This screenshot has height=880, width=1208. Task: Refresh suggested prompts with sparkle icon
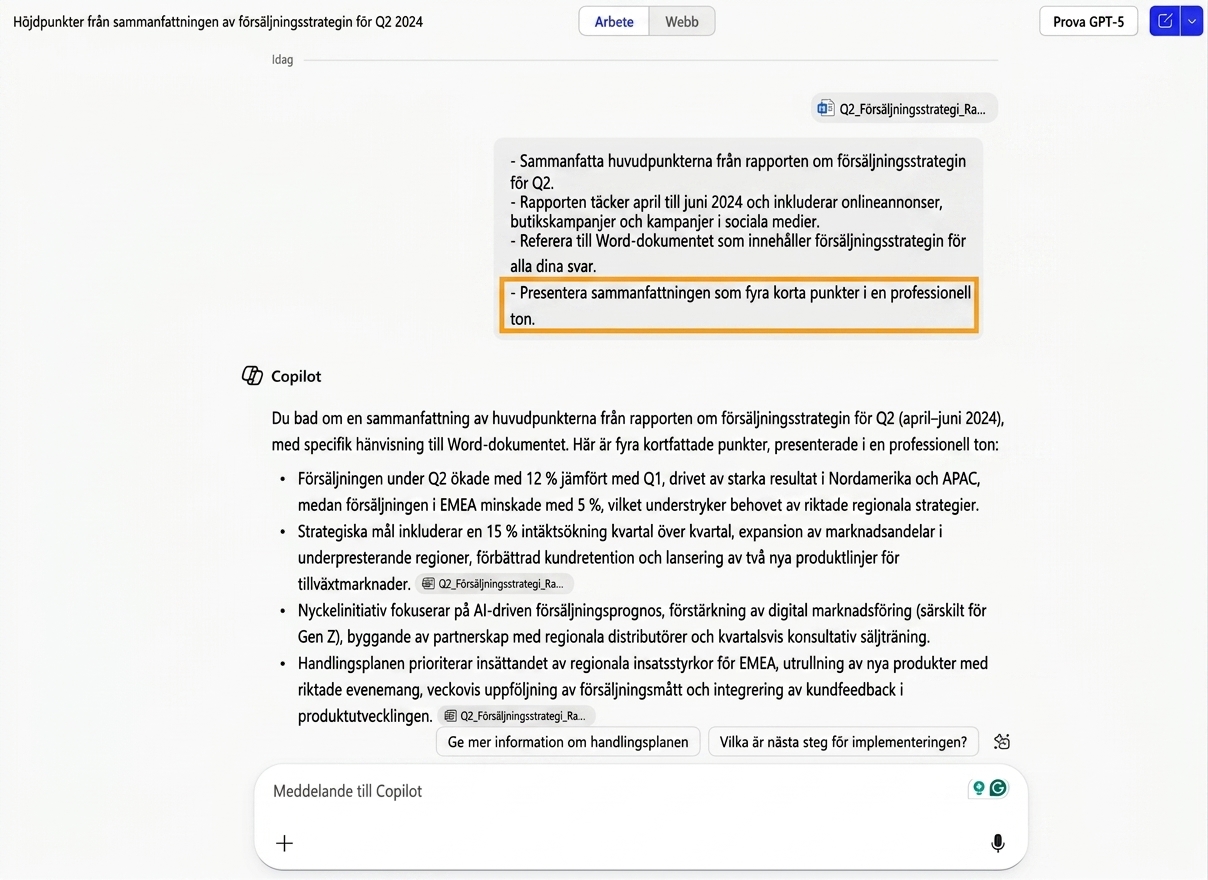tap(1002, 742)
